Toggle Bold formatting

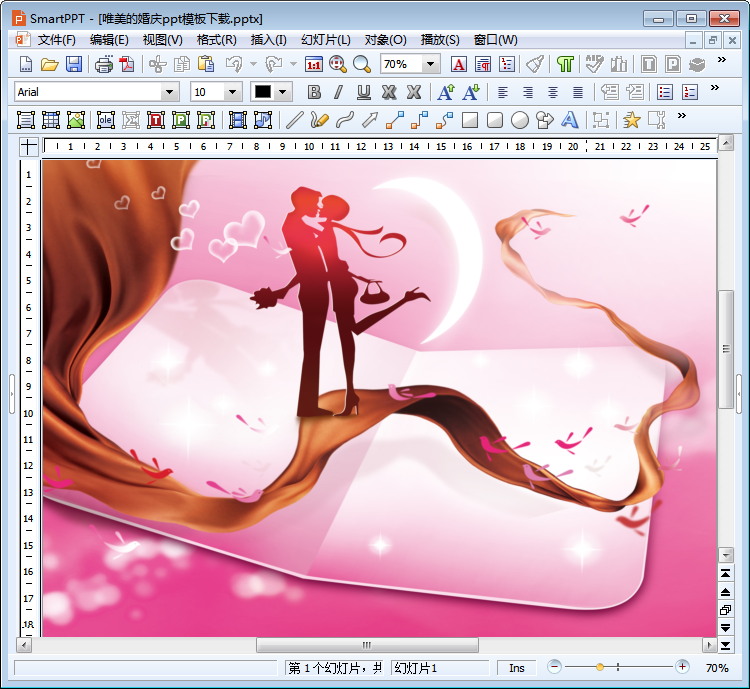[x=314, y=92]
